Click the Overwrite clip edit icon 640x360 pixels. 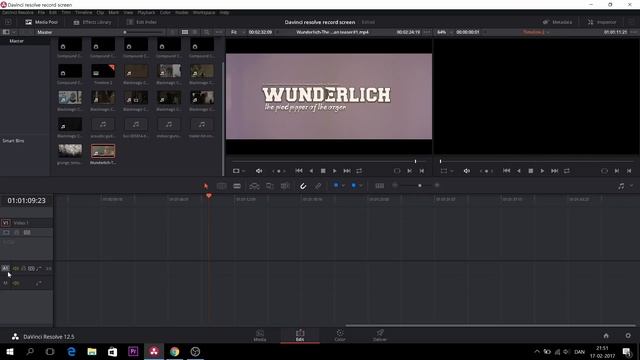point(270,186)
